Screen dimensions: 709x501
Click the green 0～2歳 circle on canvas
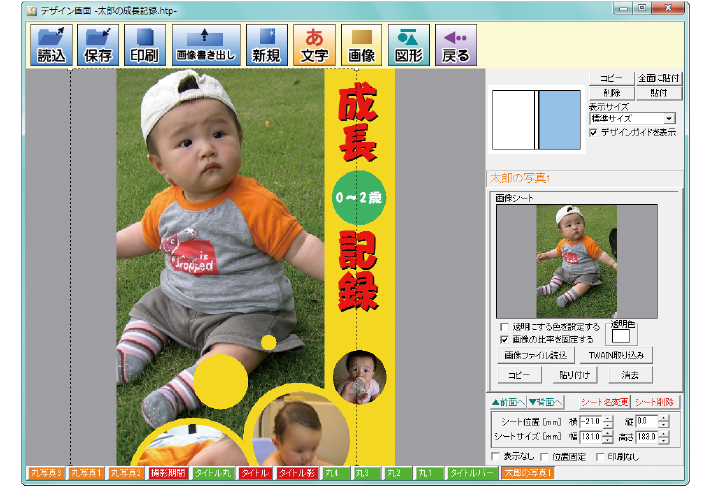[359, 198]
